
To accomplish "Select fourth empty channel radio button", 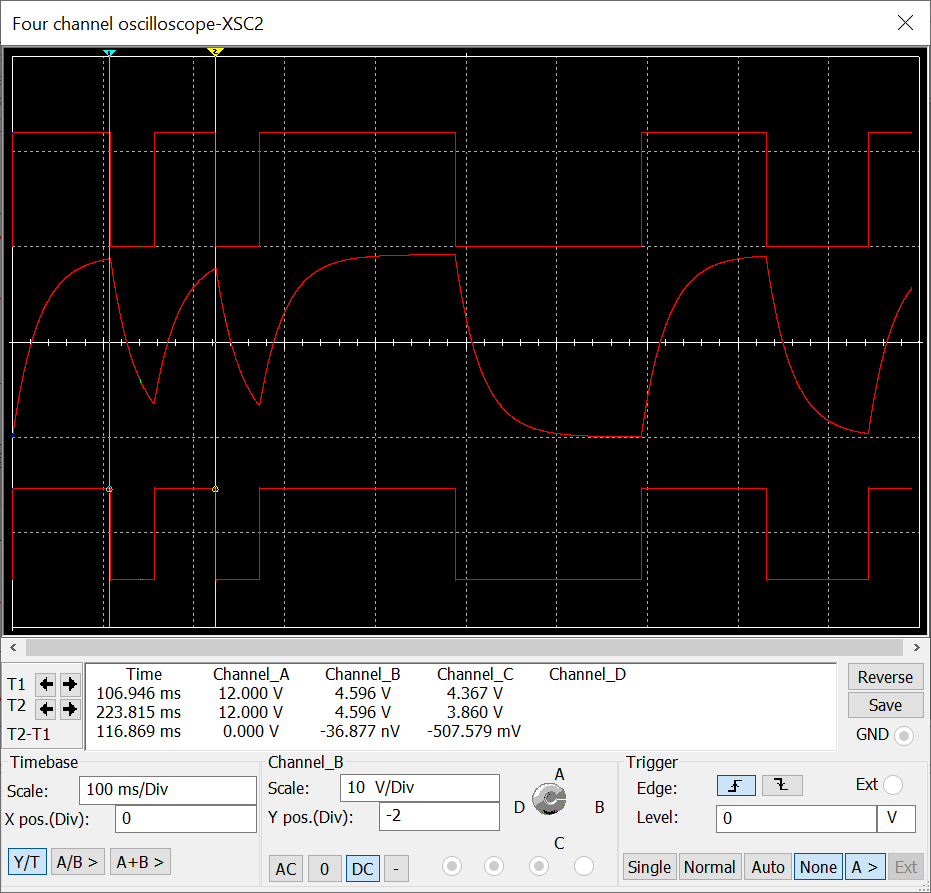I will pyautogui.click(x=584, y=866).
